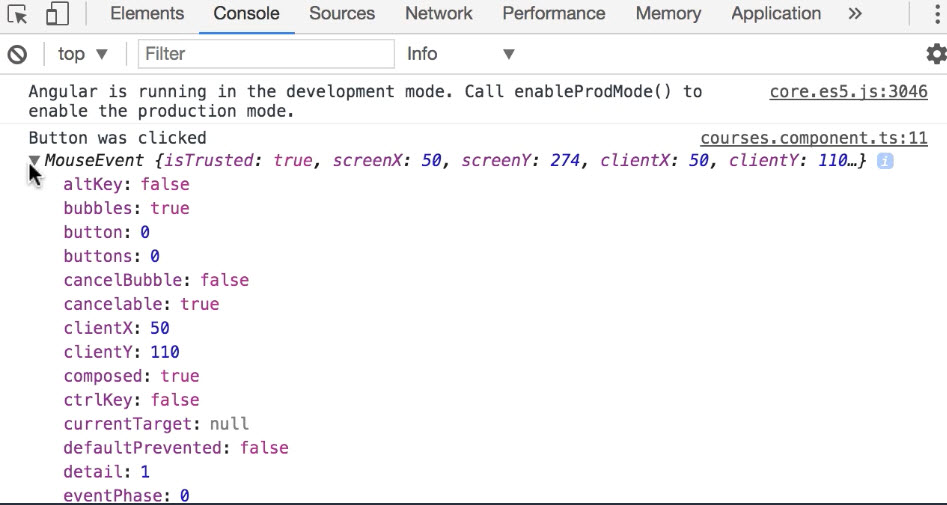Activate the inspect element picker icon

[x=17, y=14]
